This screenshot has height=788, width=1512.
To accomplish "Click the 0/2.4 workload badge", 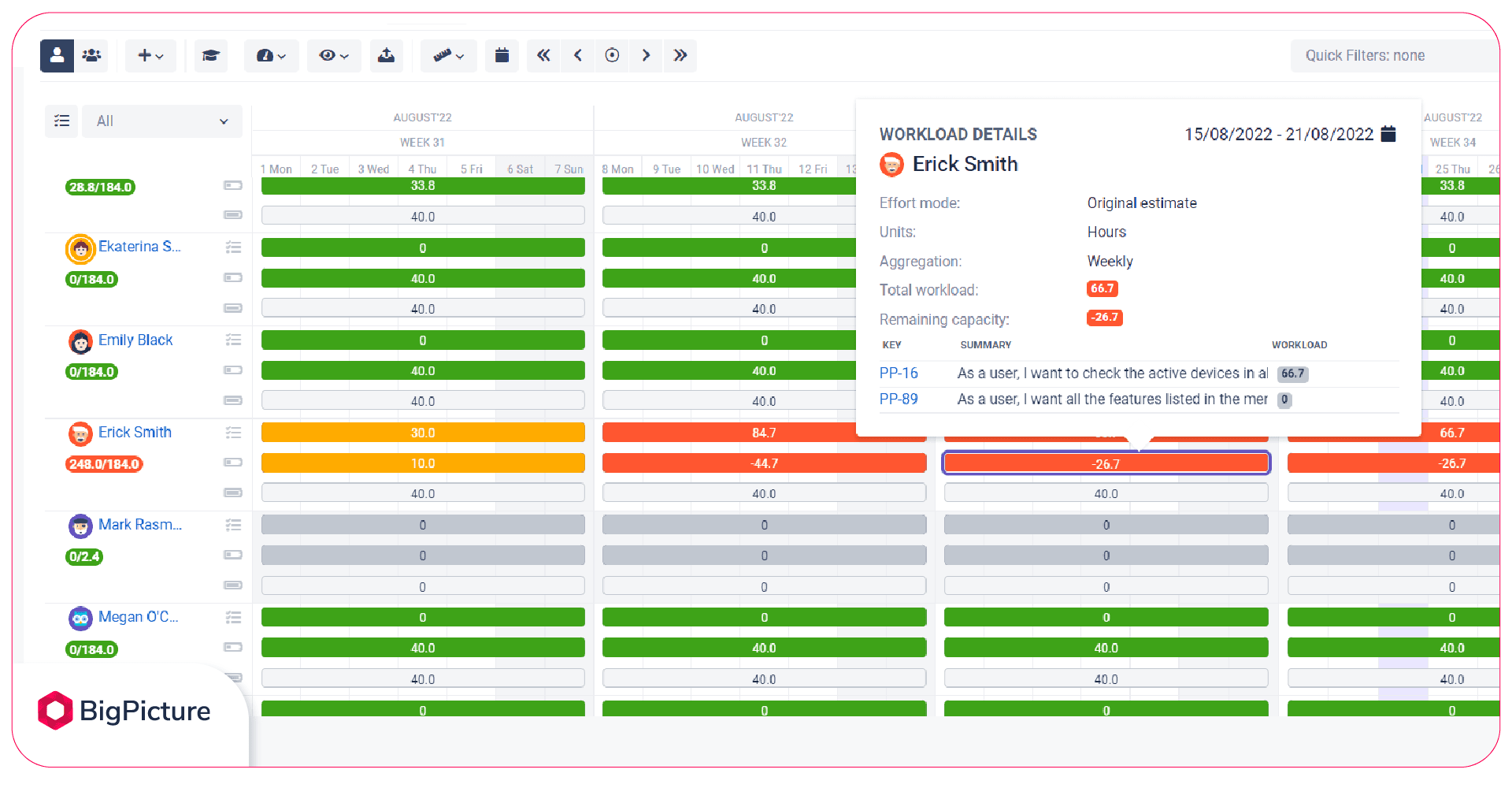I will pyautogui.click(x=84, y=556).
